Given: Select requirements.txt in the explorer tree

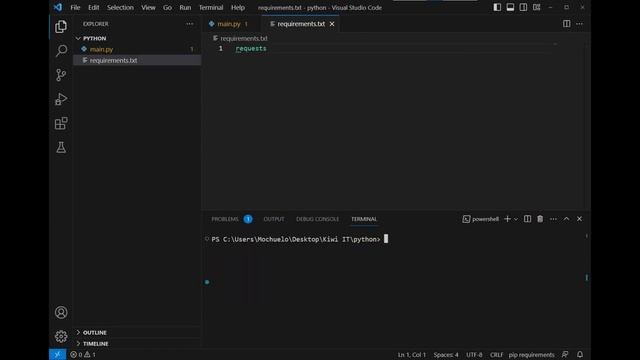Looking at the screenshot, I should click(137, 60).
